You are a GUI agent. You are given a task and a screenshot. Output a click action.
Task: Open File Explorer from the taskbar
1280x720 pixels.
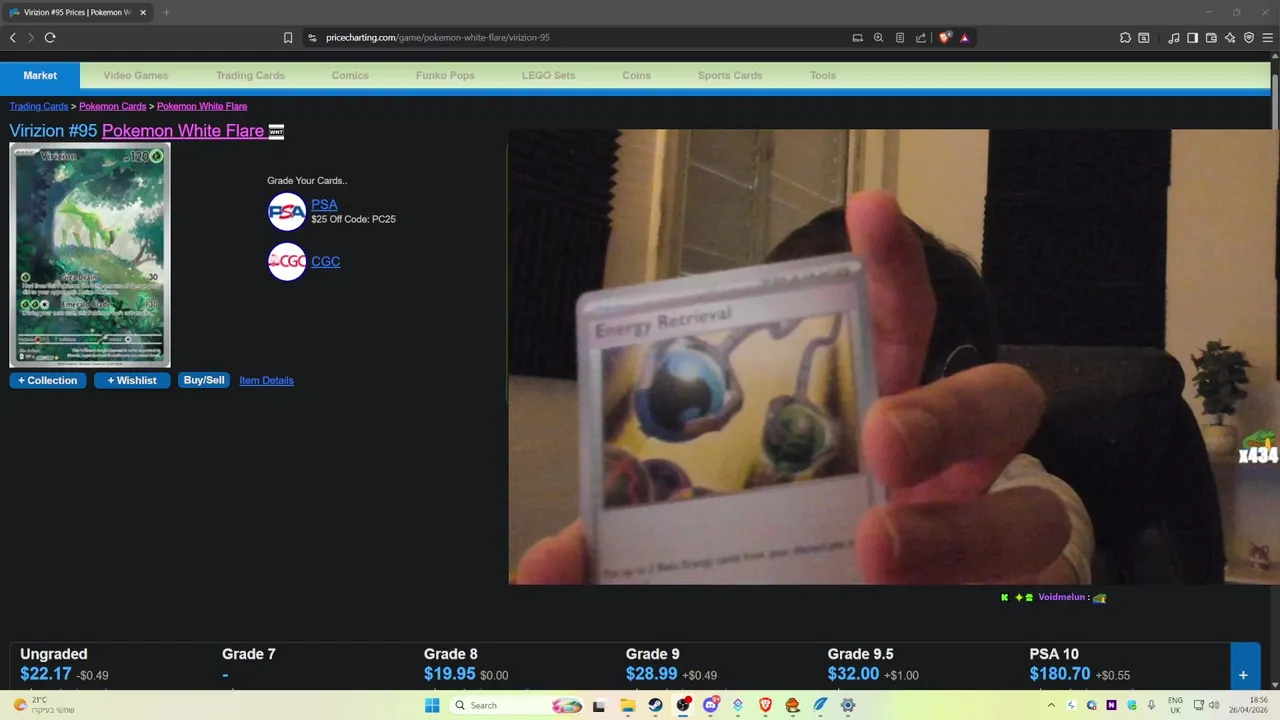click(627, 705)
